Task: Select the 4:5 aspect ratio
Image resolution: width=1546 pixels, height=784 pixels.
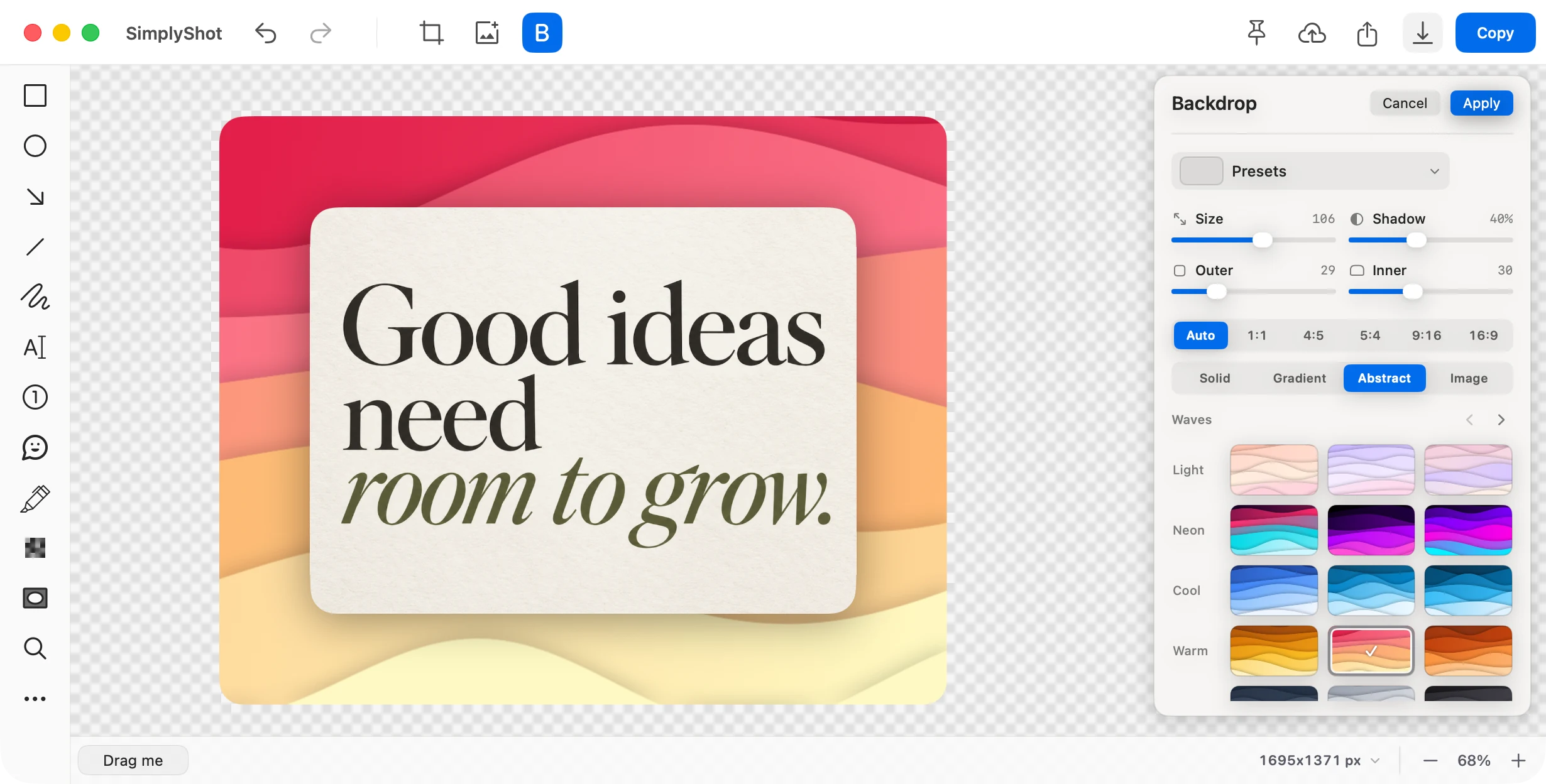Action: (1313, 335)
